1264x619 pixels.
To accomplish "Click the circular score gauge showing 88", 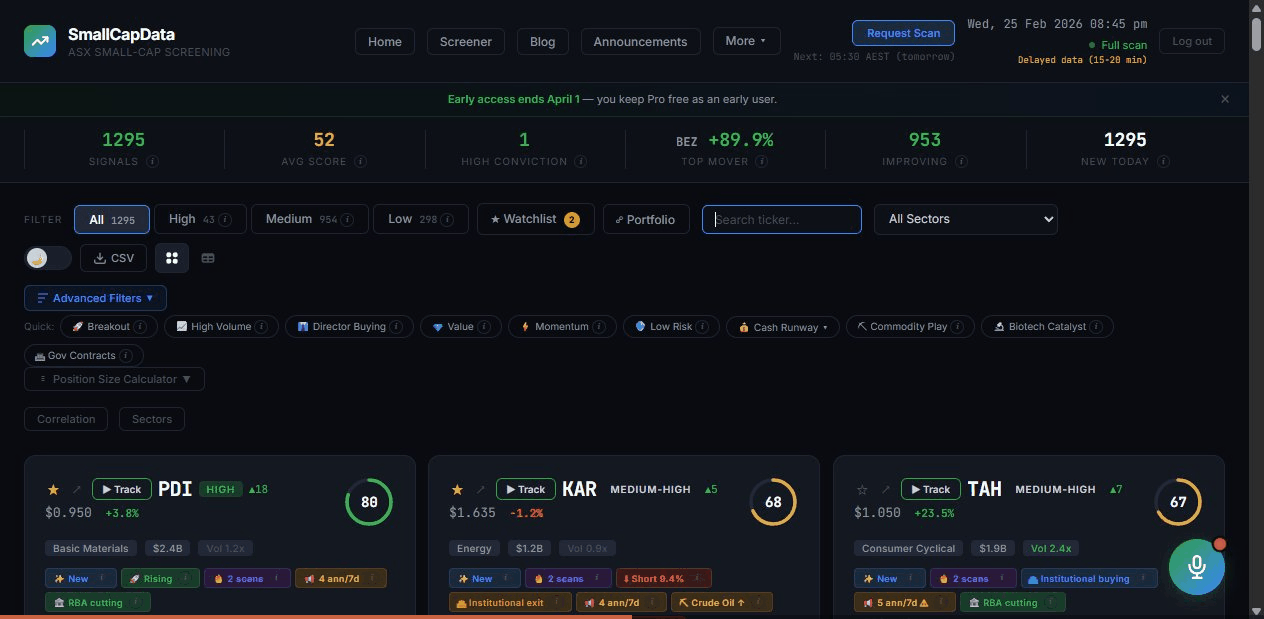I will (369, 501).
